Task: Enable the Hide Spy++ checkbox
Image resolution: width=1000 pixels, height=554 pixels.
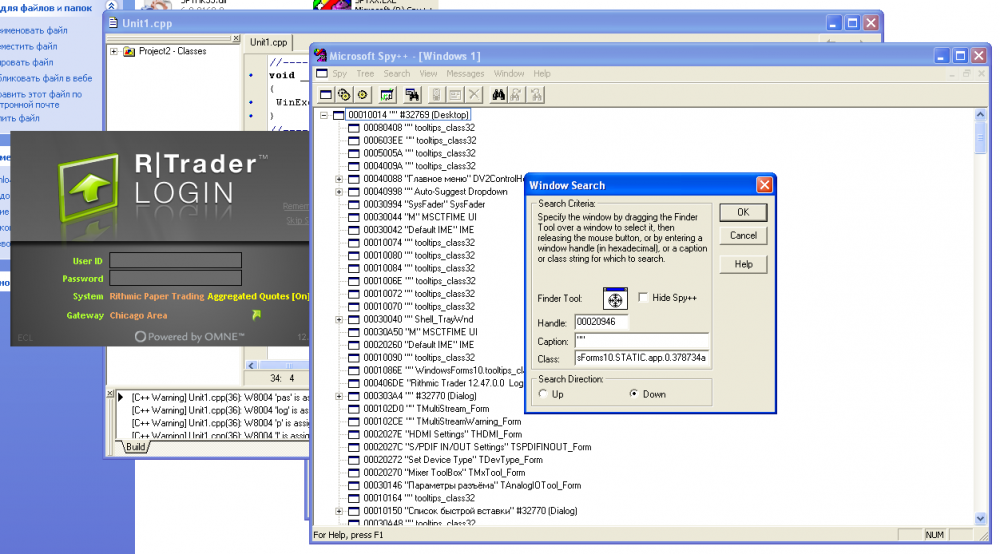Action: 643,298
